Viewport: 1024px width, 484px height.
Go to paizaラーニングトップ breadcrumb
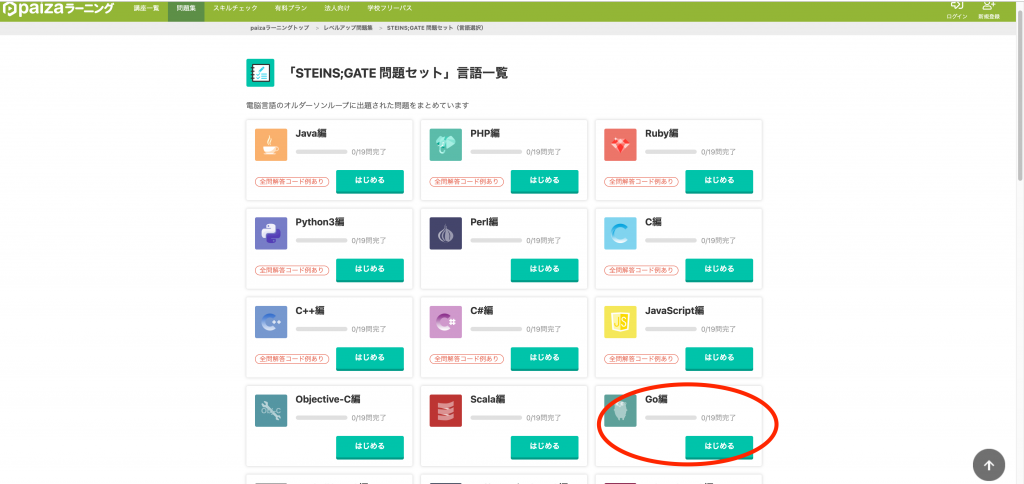[x=280, y=28]
